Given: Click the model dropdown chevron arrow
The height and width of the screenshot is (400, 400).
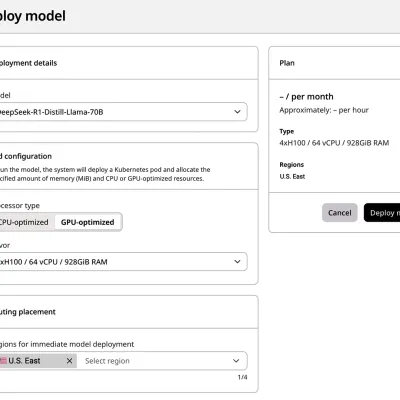Looking at the screenshot, I should click(237, 112).
